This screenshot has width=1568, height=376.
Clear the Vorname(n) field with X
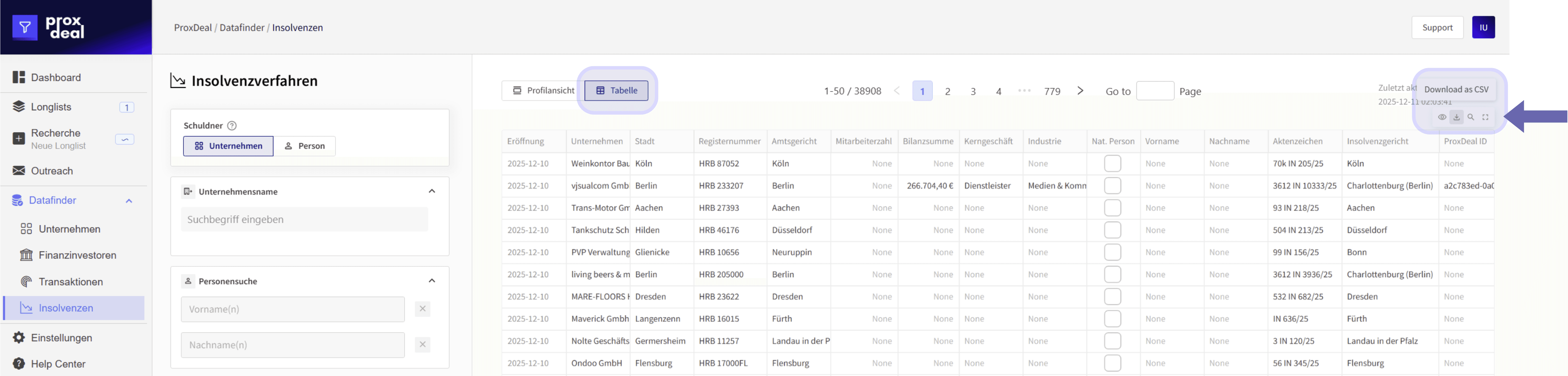423,309
